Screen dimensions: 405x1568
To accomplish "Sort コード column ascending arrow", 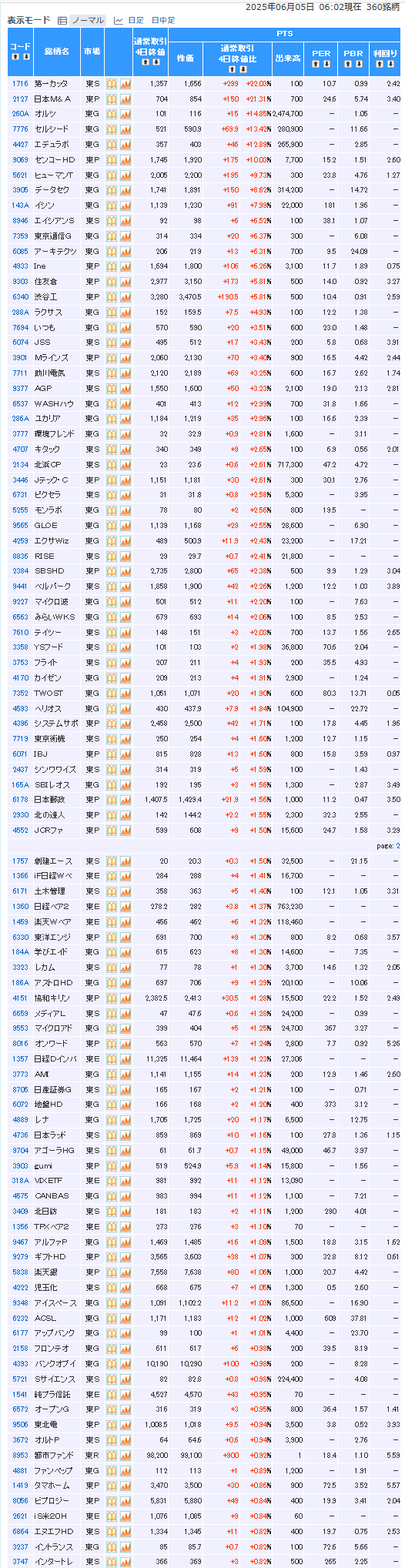I will (x=16, y=57).
